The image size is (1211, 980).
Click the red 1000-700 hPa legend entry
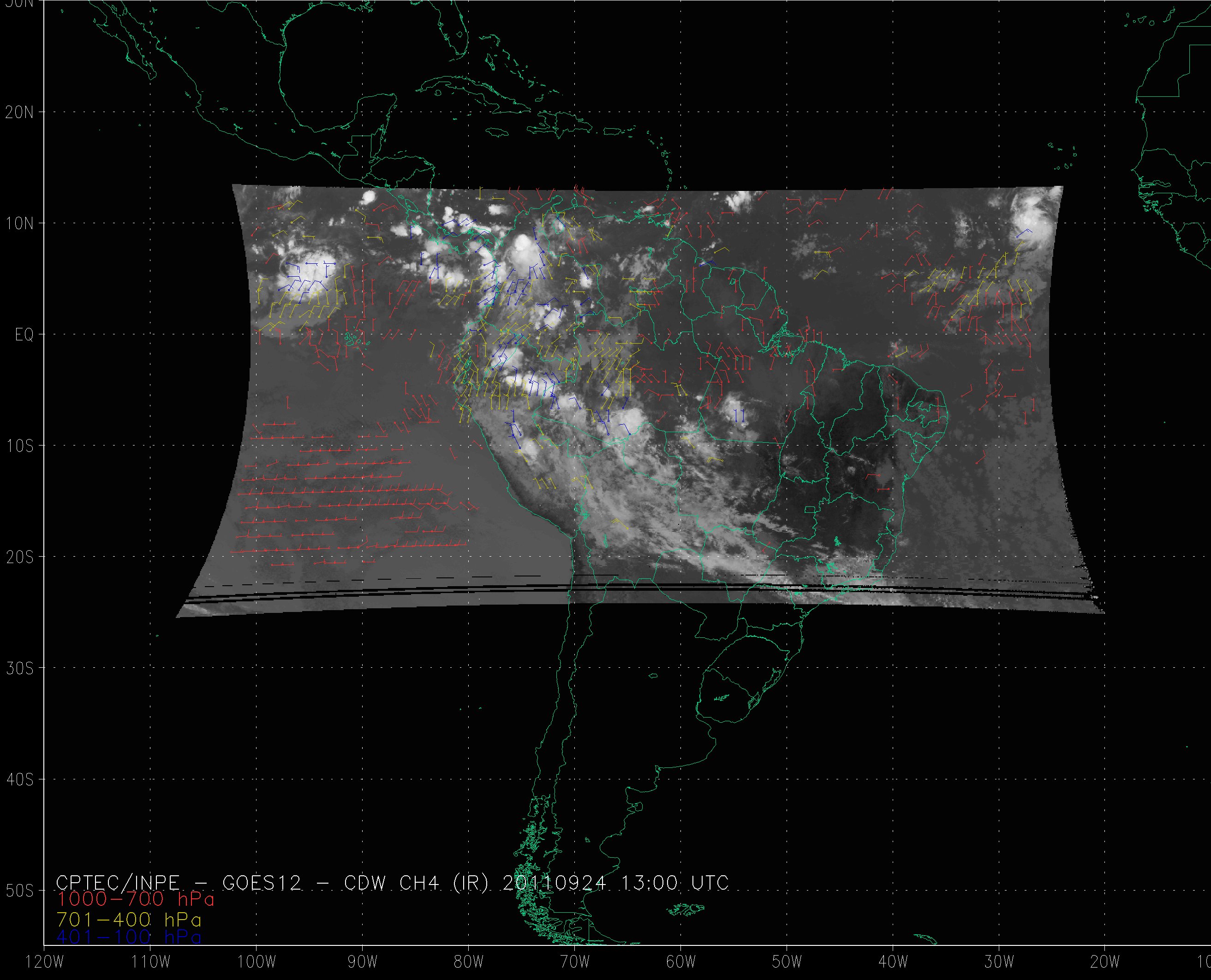coord(135,899)
